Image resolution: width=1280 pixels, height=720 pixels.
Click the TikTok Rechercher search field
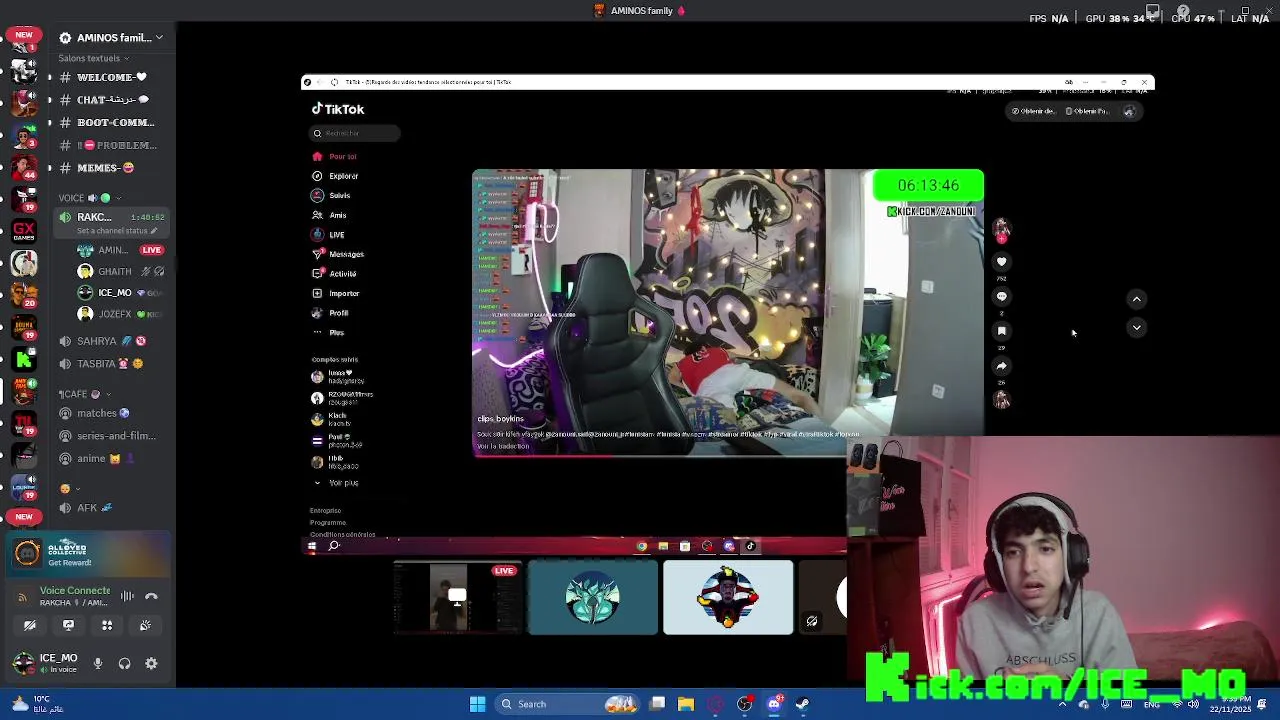point(355,133)
